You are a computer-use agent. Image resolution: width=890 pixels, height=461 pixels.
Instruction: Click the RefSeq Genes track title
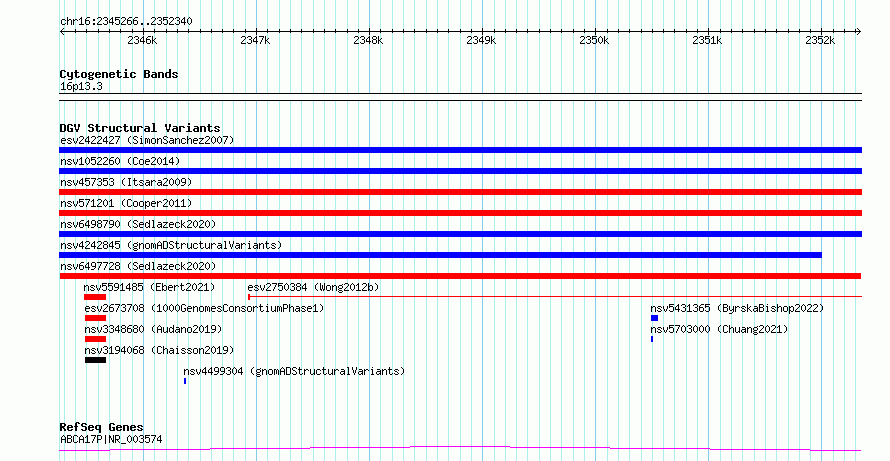tap(102, 427)
